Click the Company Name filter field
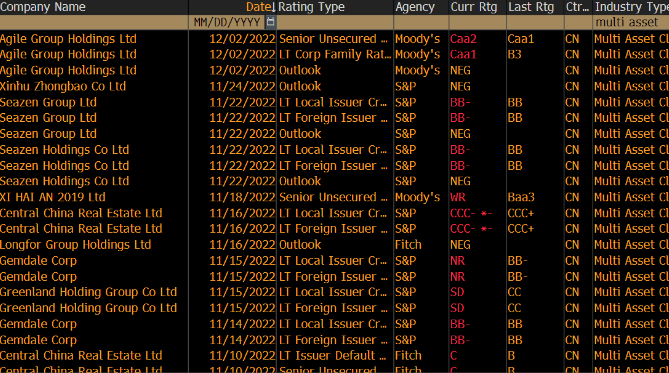The width and height of the screenshot is (669, 373). point(94,22)
